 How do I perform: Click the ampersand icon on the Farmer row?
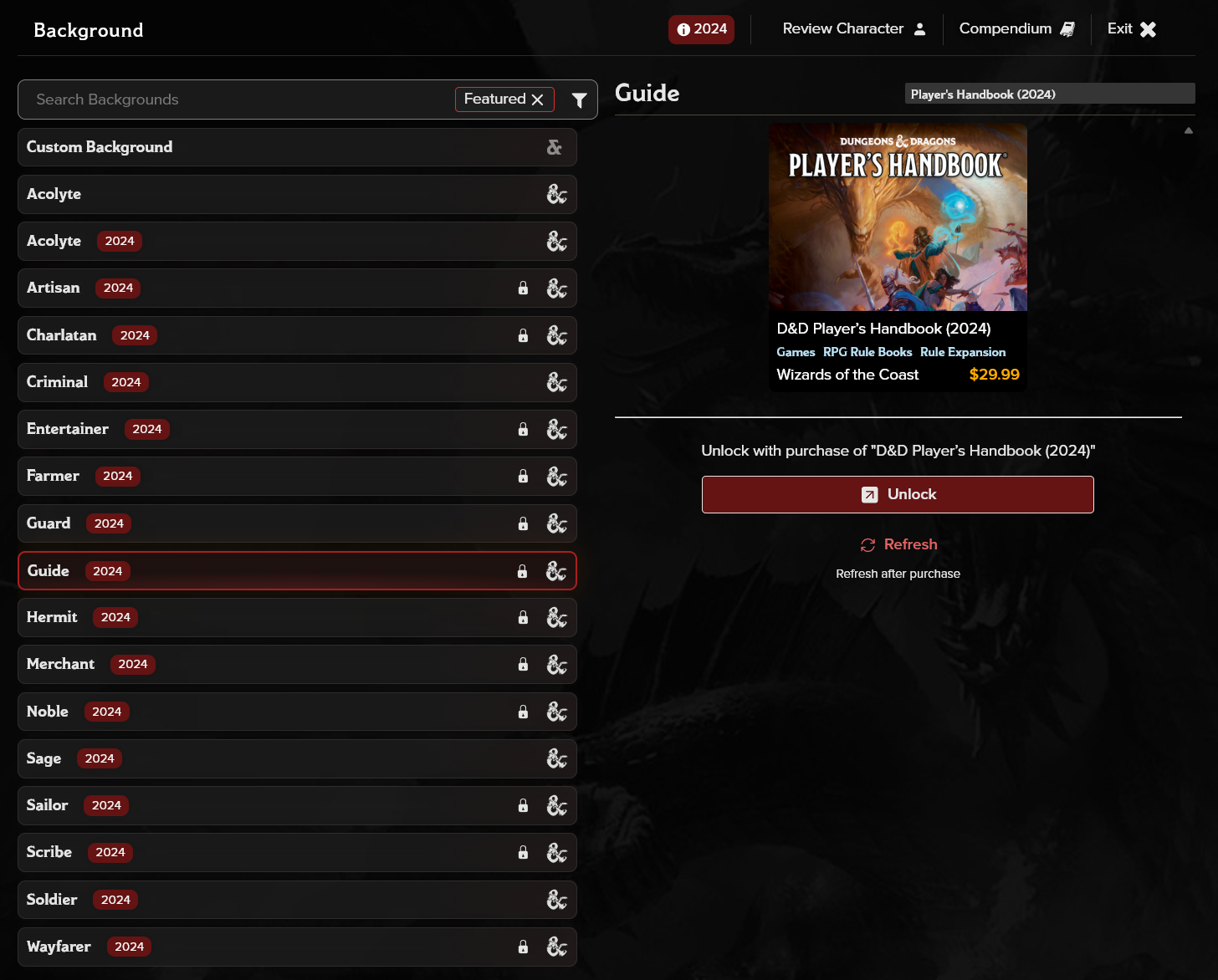pos(556,476)
